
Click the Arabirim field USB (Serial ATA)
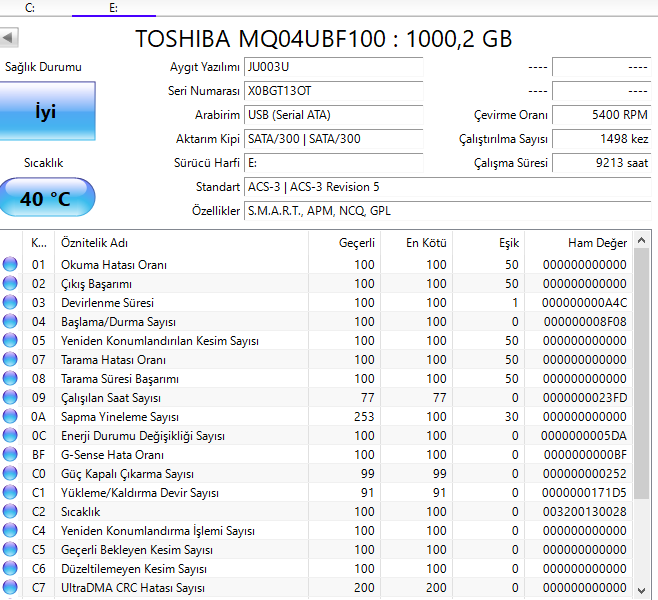tap(334, 115)
